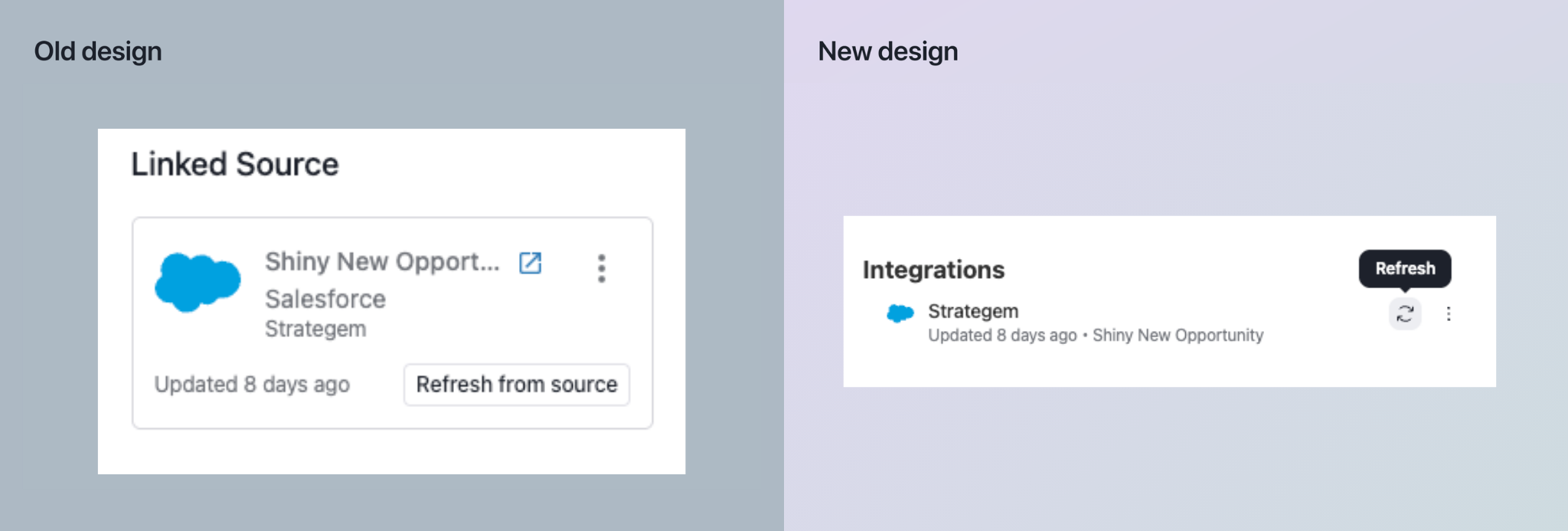Select the Strategem name in the Integrations row
Image resolution: width=1568 pixels, height=531 pixels.
pos(973,311)
